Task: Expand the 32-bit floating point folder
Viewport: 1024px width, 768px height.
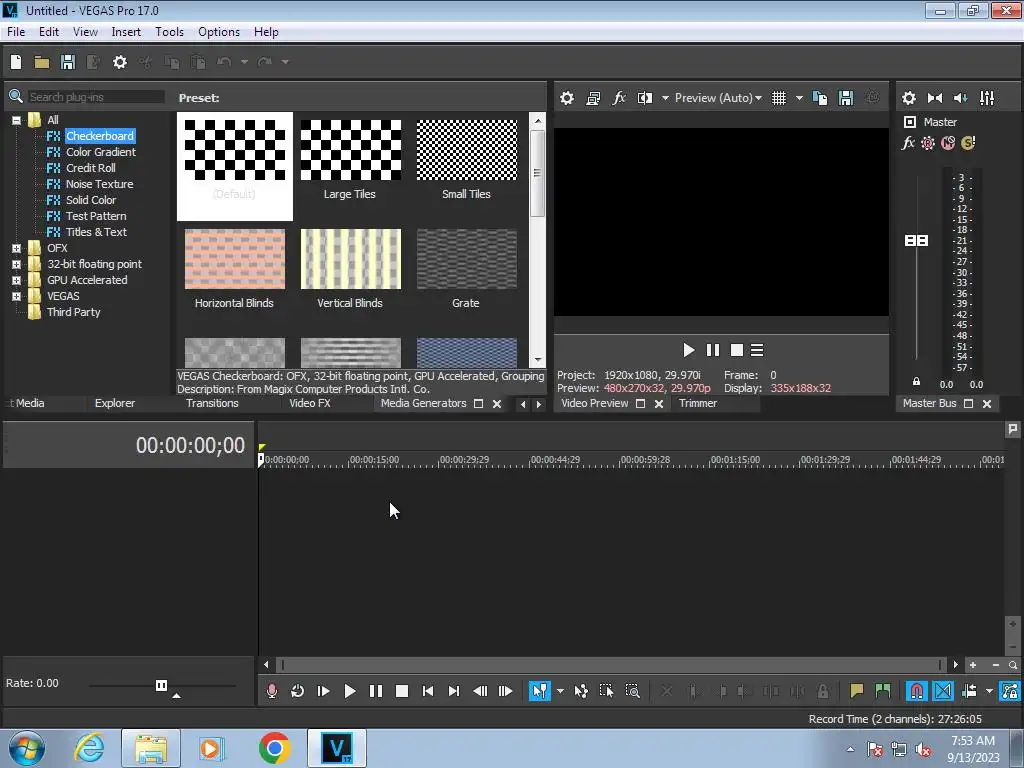Action: (x=16, y=264)
